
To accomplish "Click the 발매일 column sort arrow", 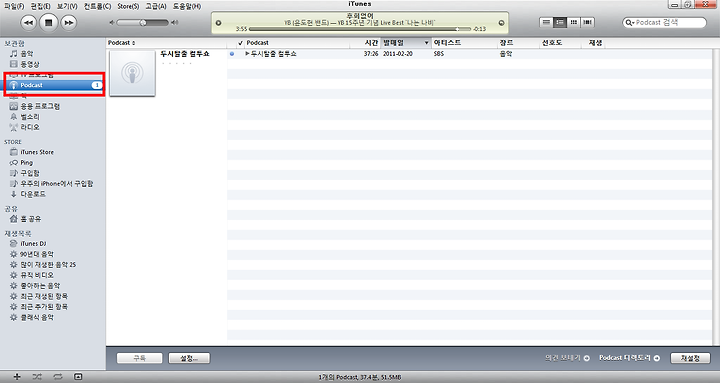I will pyautogui.click(x=426, y=43).
